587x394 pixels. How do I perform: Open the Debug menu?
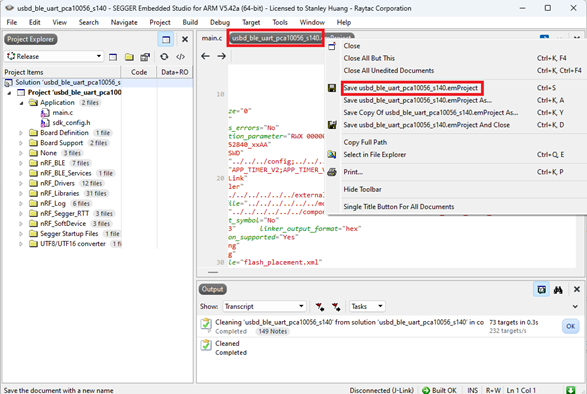[x=220, y=22]
